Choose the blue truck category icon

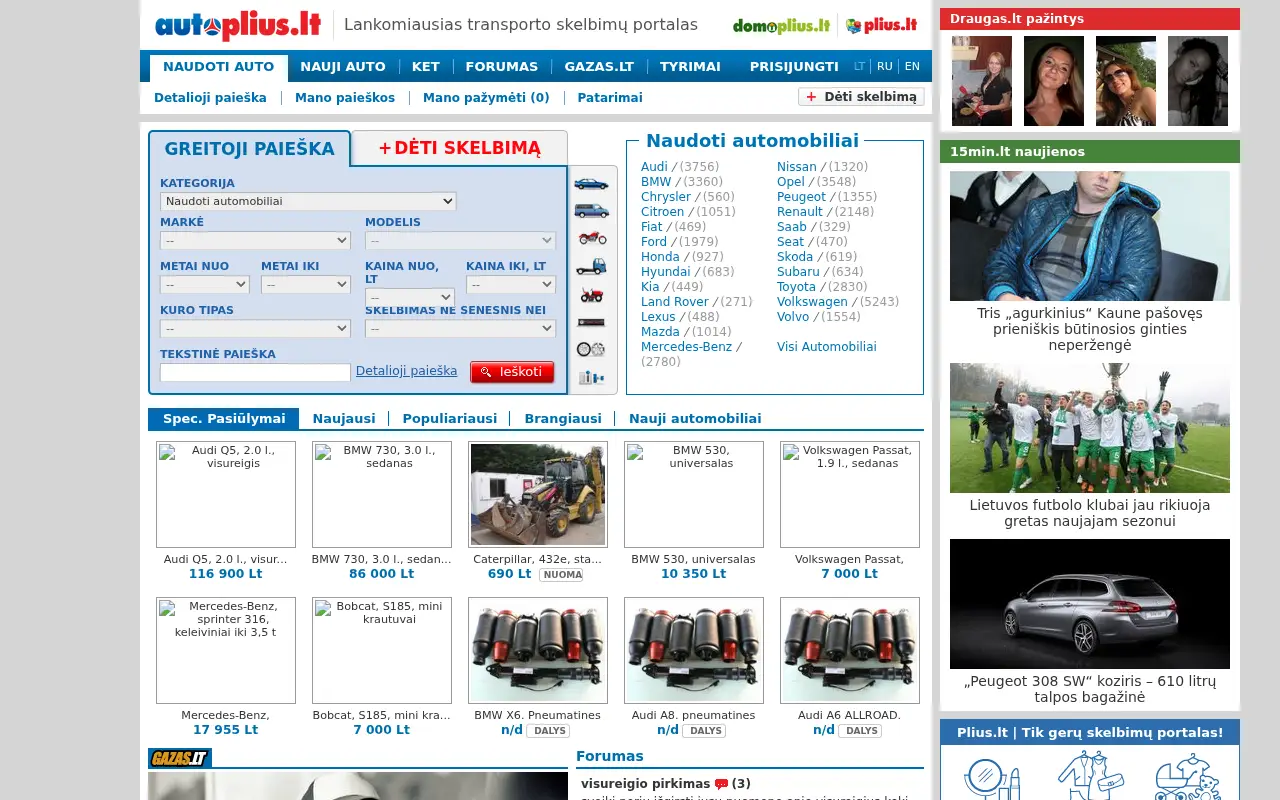pyautogui.click(x=591, y=266)
